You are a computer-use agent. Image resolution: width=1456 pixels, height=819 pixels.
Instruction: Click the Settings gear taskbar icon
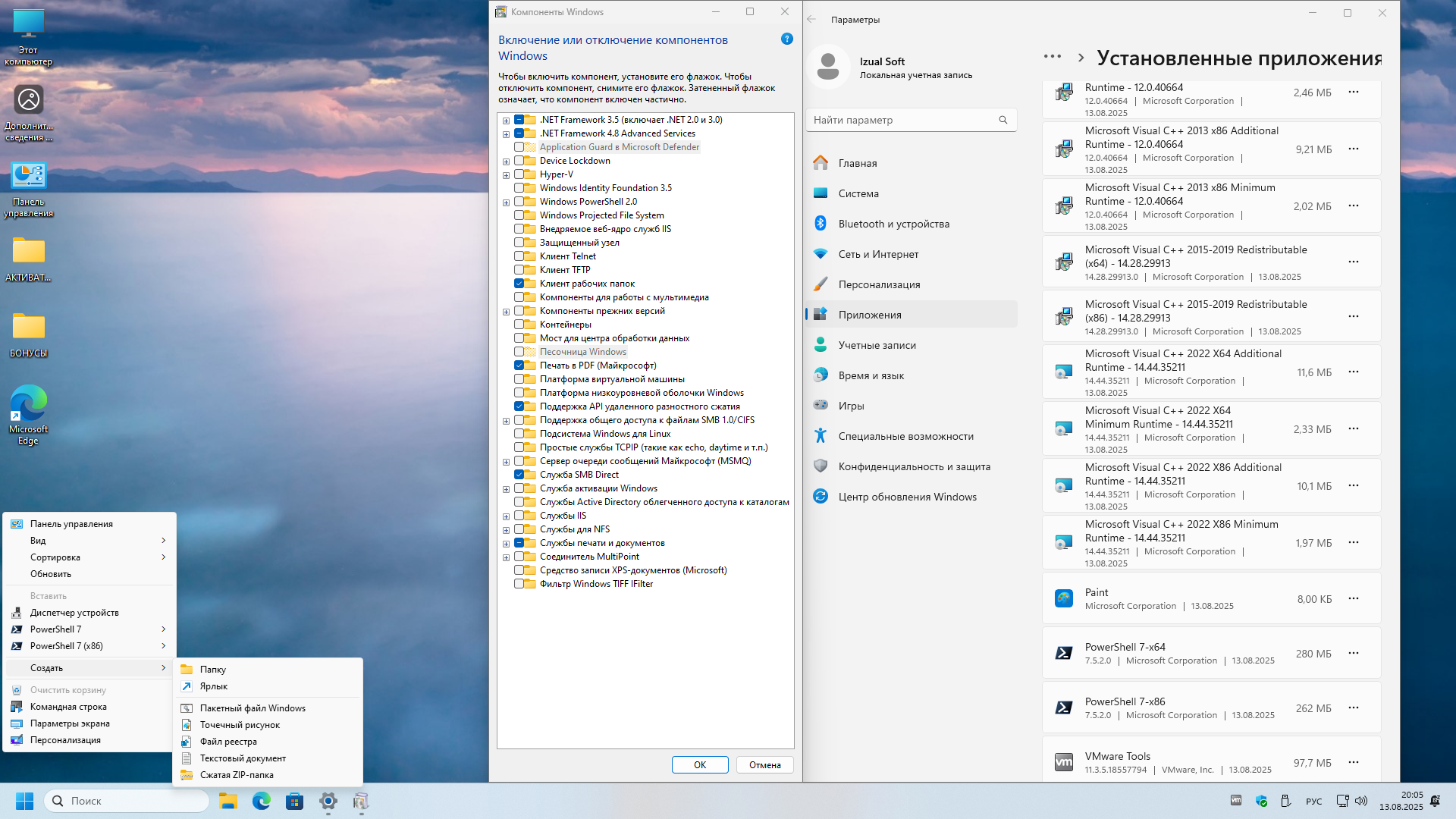point(328,801)
